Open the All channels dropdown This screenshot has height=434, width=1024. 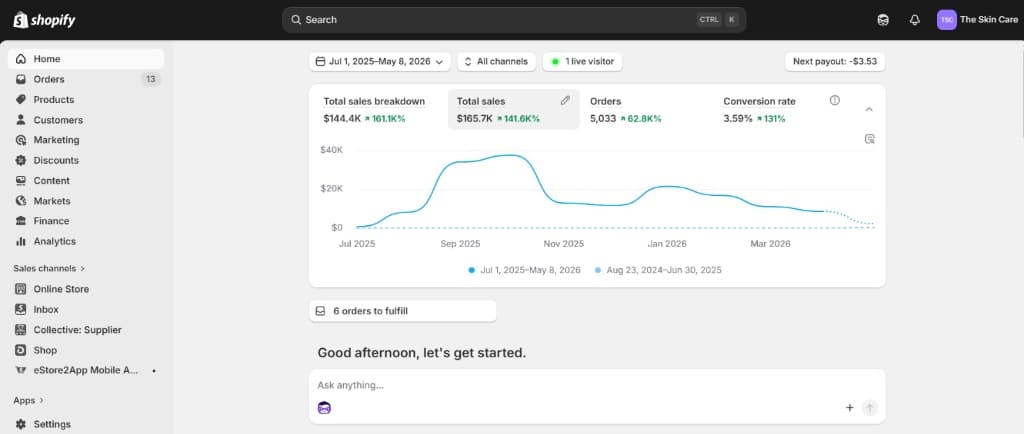tap(496, 61)
